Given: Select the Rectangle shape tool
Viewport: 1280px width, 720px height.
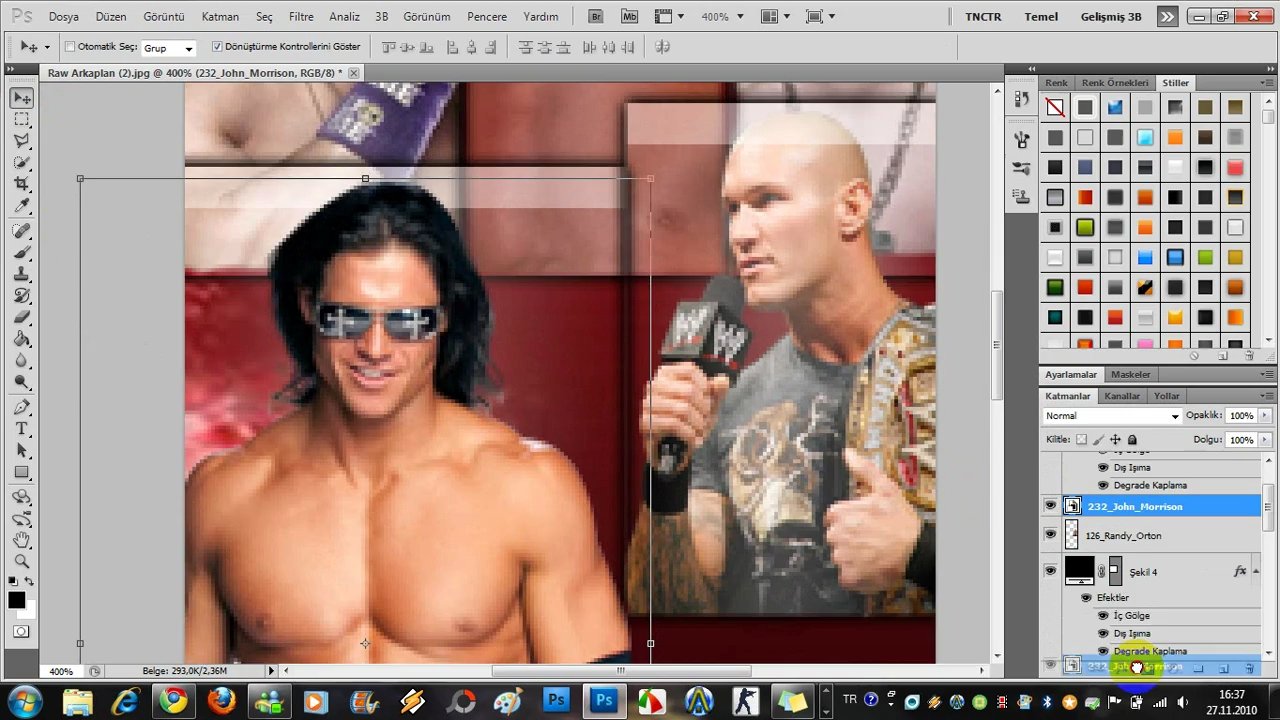Looking at the screenshot, I should 22,473.
